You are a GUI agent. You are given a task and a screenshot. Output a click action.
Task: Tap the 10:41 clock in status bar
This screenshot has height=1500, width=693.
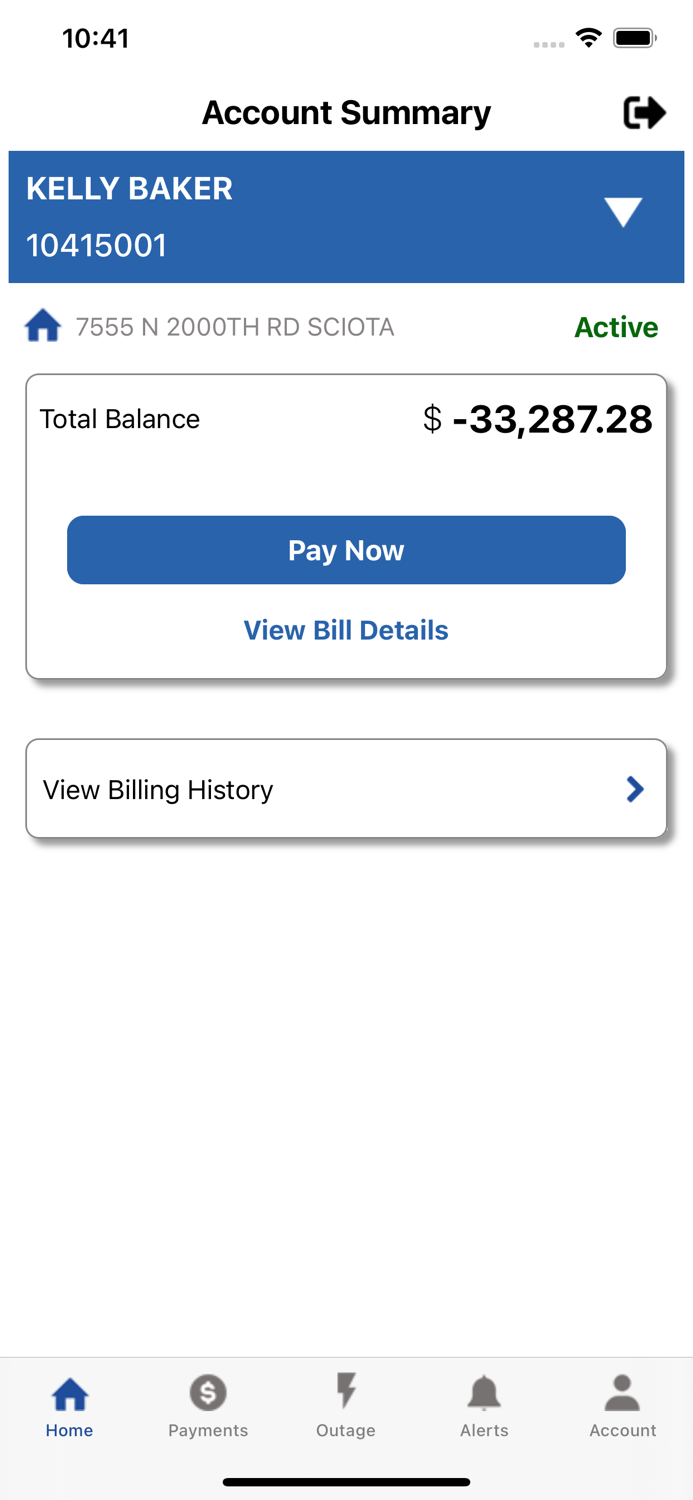pos(96,39)
